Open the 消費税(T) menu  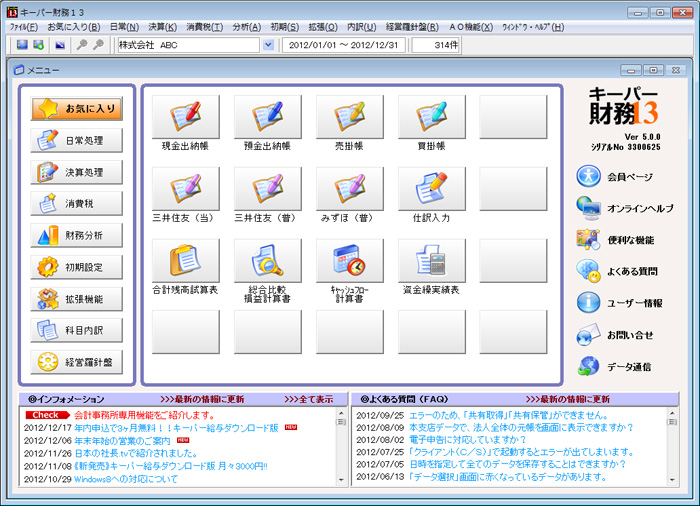point(204,27)
